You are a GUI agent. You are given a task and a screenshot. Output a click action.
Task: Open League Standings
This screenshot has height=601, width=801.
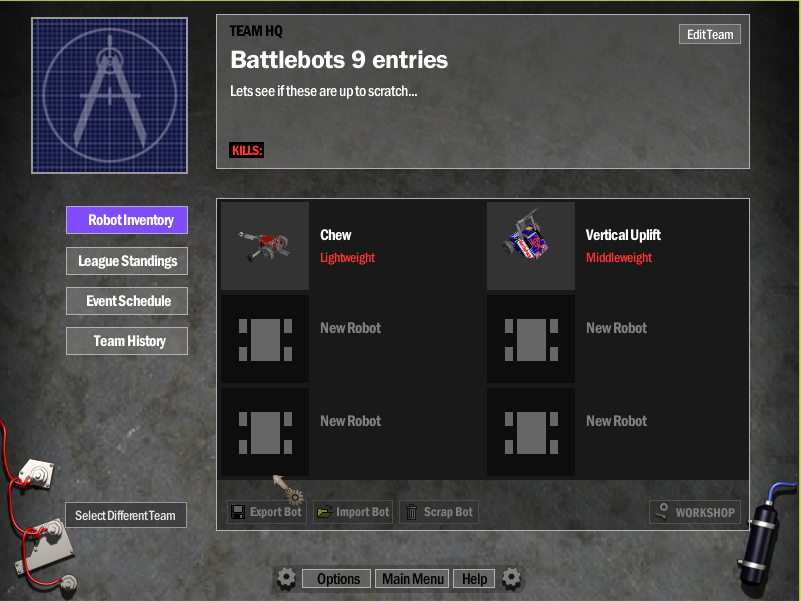[127, 261]
